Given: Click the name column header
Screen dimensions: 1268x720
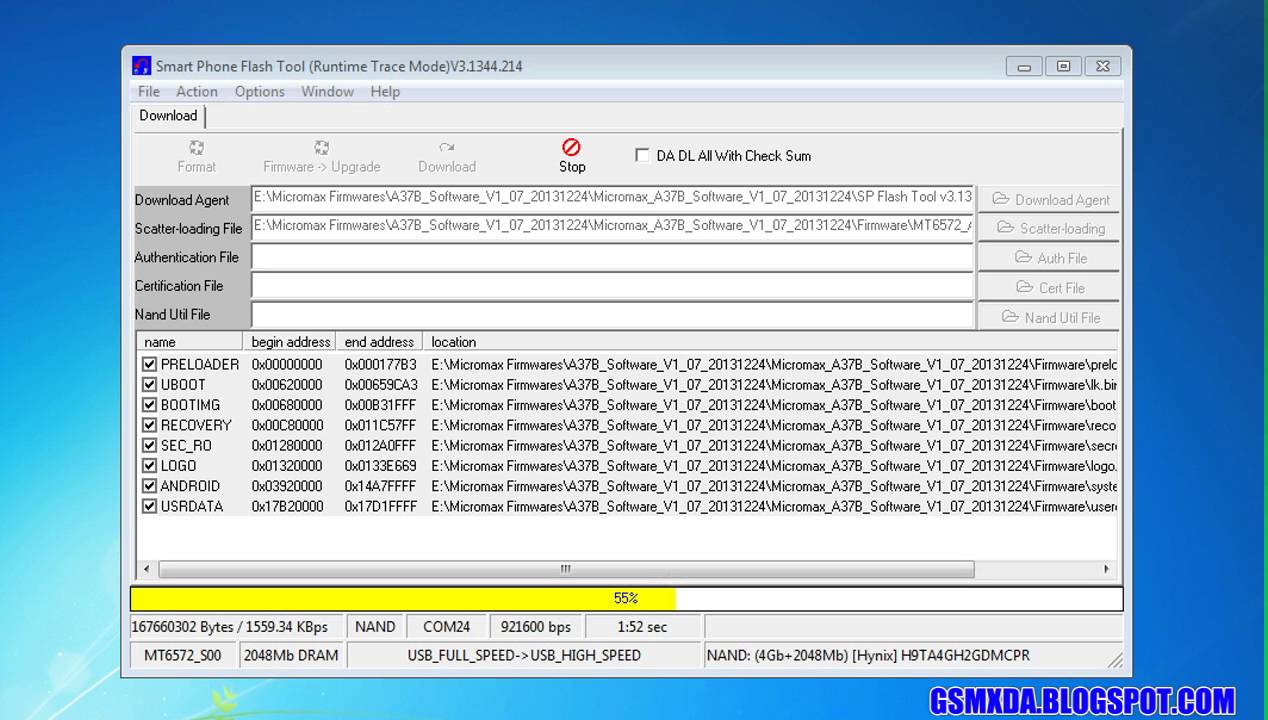Looking at the screenshot, I should 190,342.
